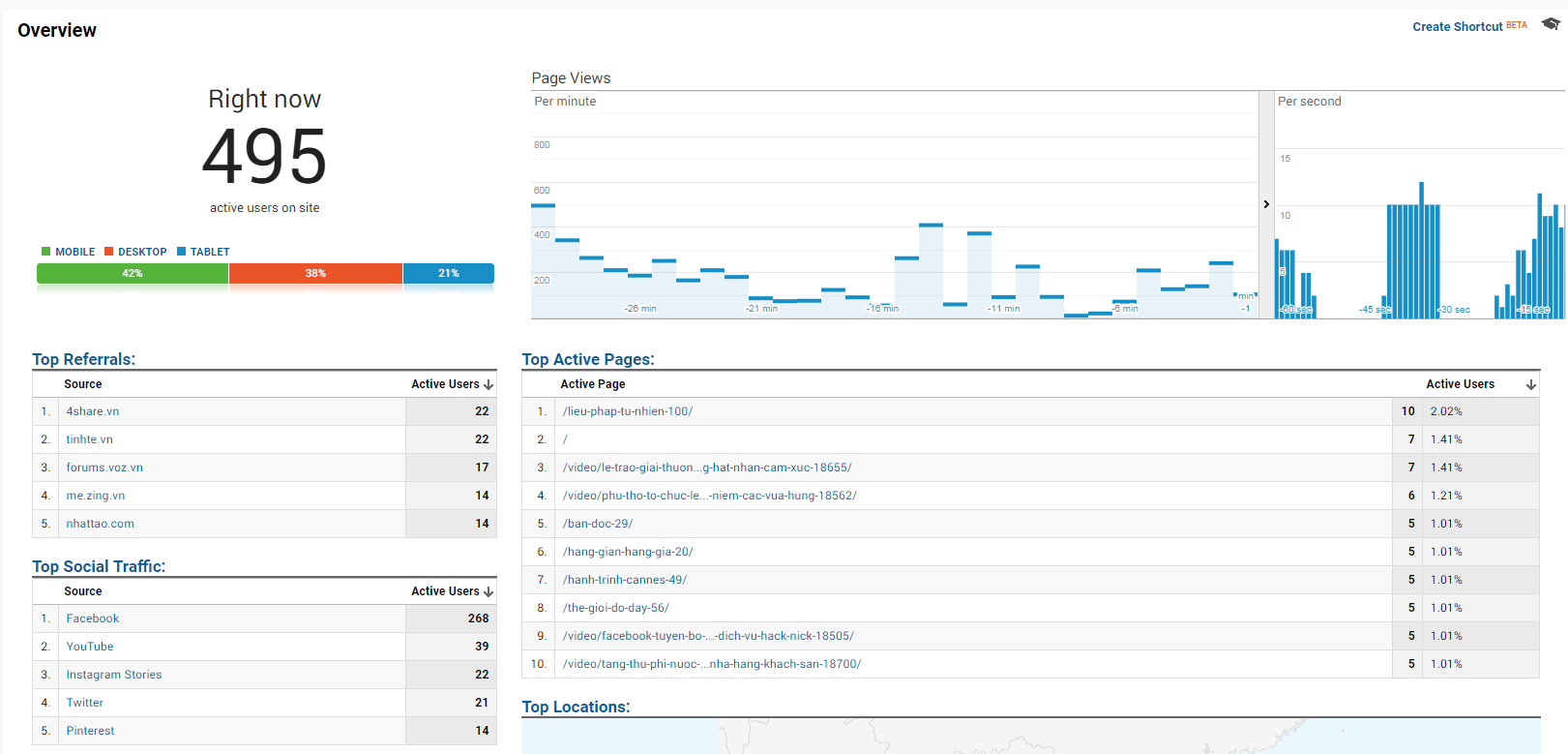
Task: Open the Instagram Stories social source
Action: point(114,675)
